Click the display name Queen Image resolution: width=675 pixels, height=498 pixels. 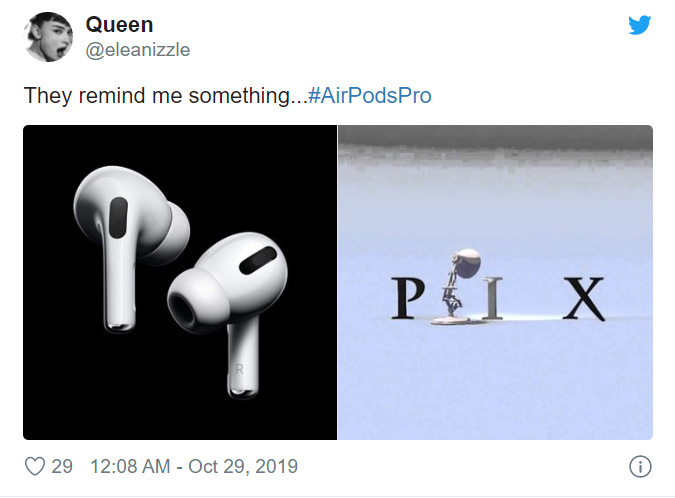[119, 25]
